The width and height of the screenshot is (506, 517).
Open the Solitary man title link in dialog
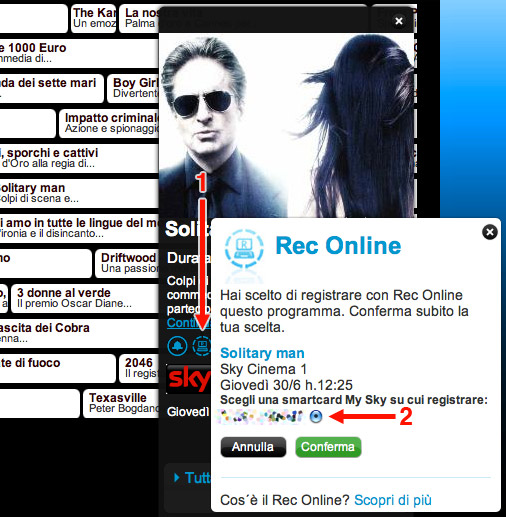[x=262, y=353]
